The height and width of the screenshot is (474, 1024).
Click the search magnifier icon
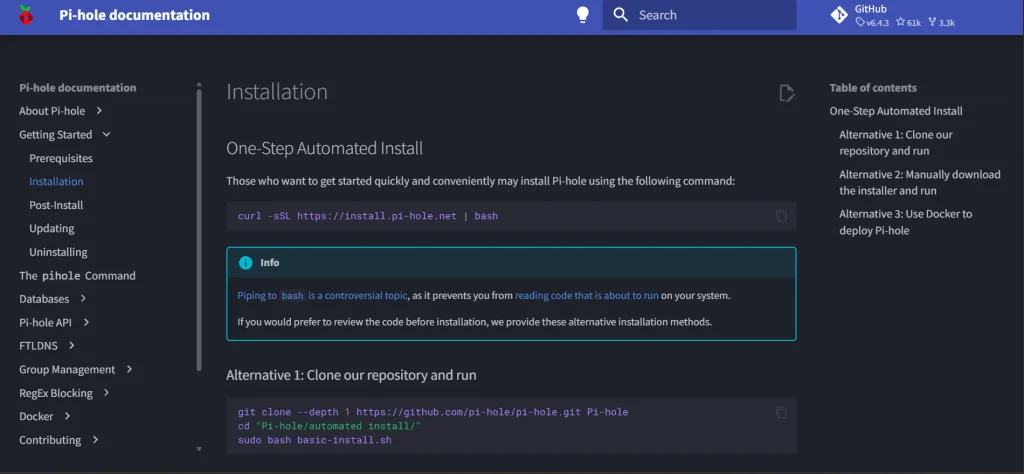coord(621,15)
